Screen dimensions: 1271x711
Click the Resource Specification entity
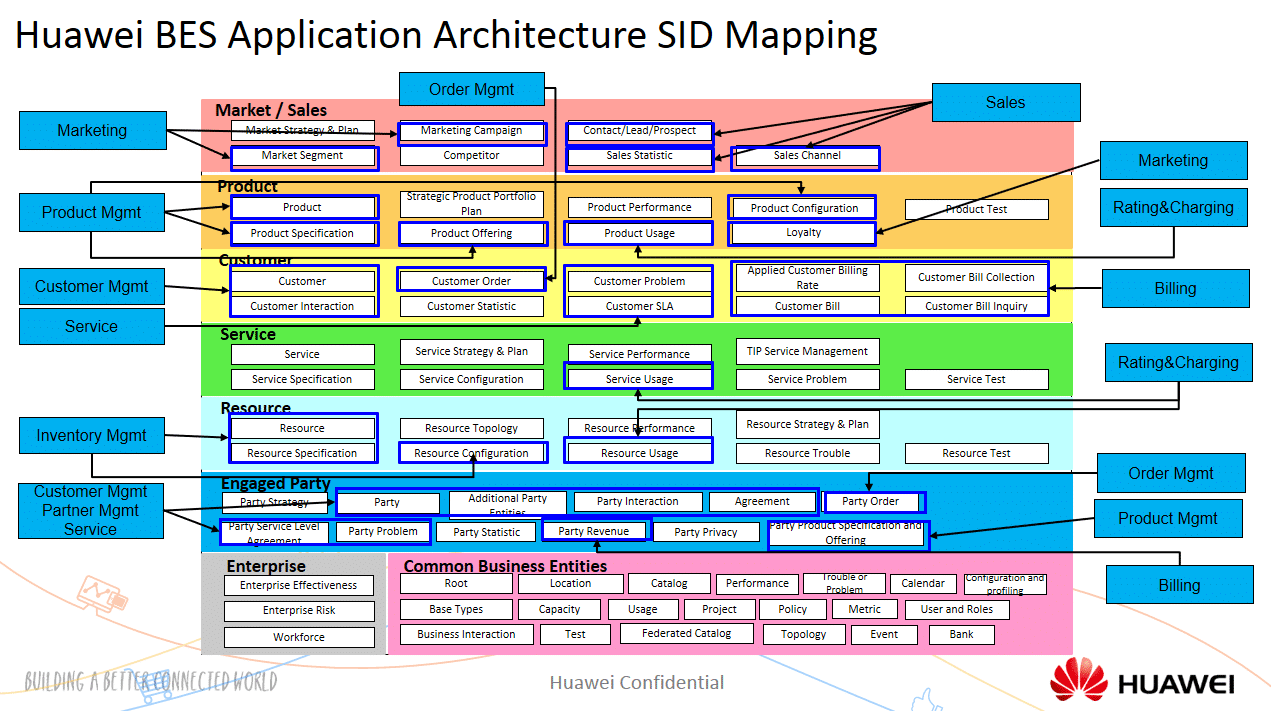pos(302,454)
